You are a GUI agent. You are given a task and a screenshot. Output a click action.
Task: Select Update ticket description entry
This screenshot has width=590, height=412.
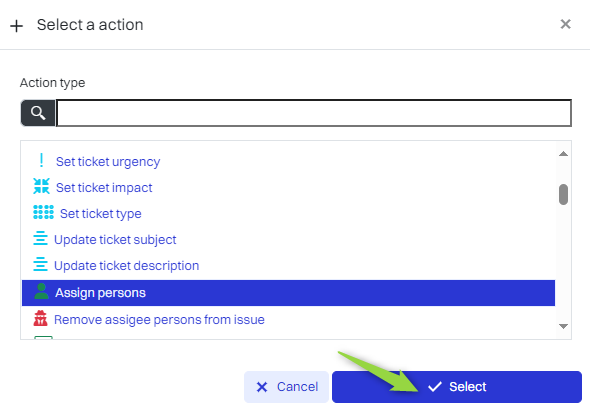click(126, 266)
